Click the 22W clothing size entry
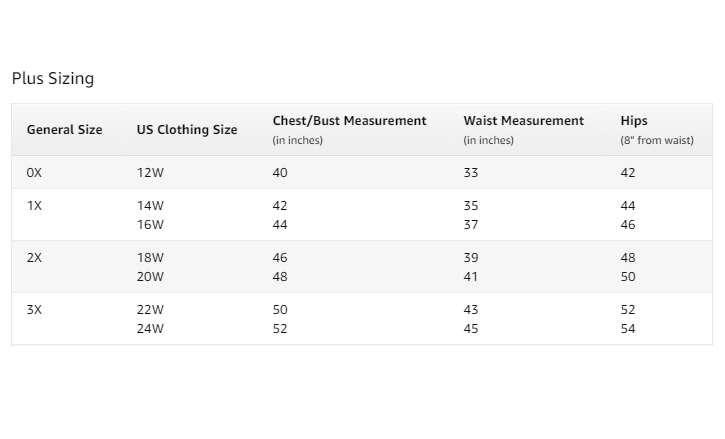The image size is (725, 439). click(x=150, y=310)
